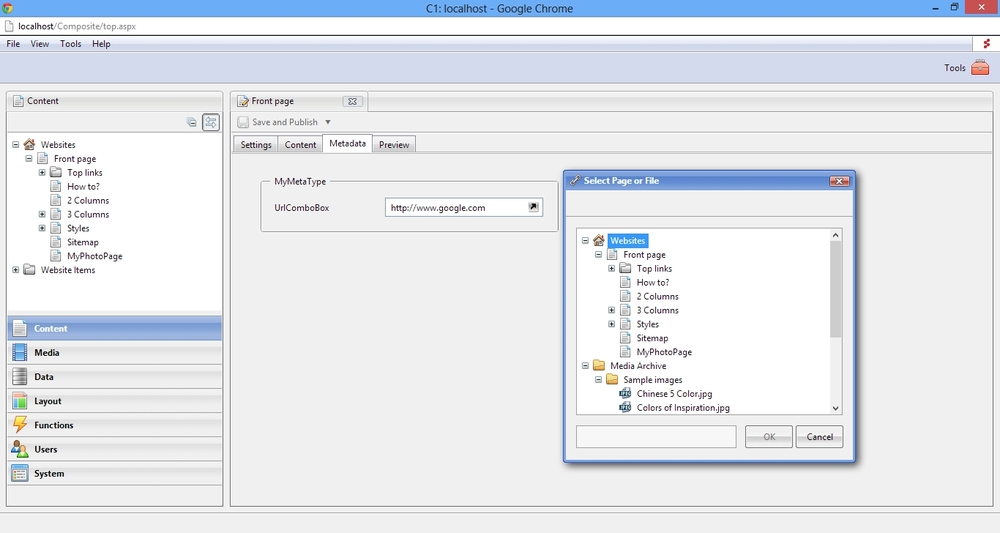Switch to the Preview tab
This screenshot has height=533, width=1000.
[394, 145]
